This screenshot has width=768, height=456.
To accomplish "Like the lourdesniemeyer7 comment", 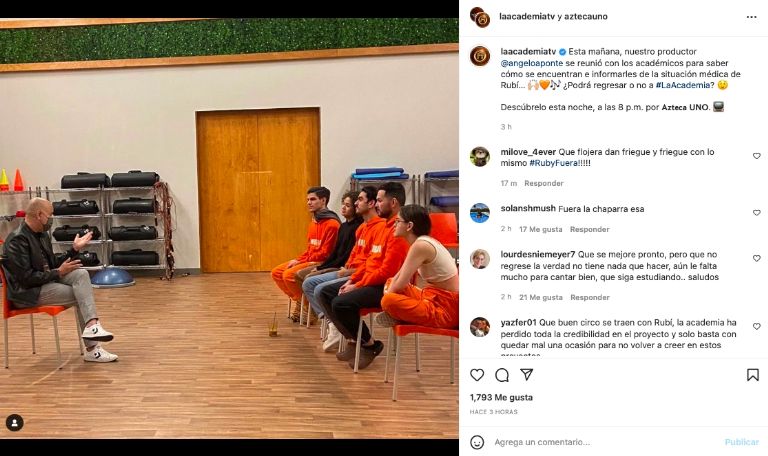I will pos(757,259).
